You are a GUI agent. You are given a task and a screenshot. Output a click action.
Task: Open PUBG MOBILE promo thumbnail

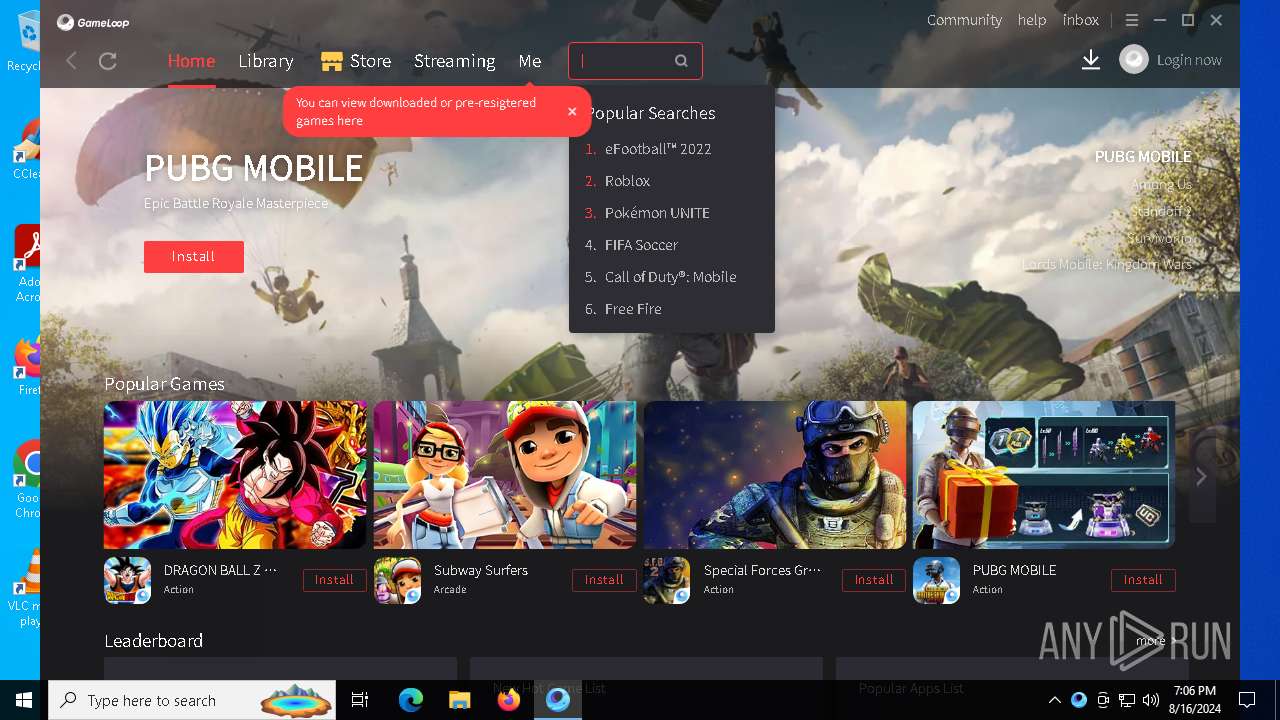tap(1044, 475)
